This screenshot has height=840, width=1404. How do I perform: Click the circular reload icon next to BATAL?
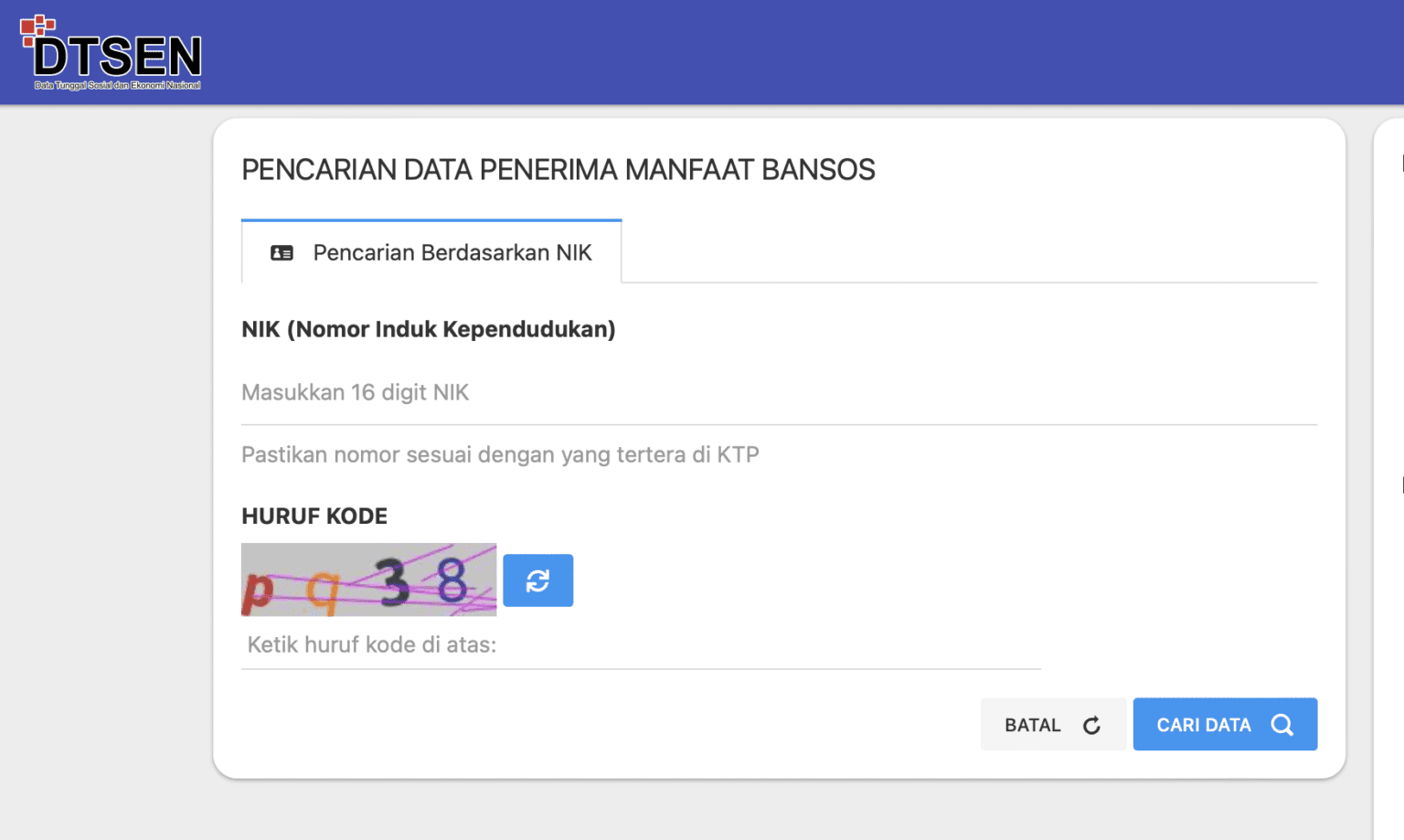point(1093,725)
